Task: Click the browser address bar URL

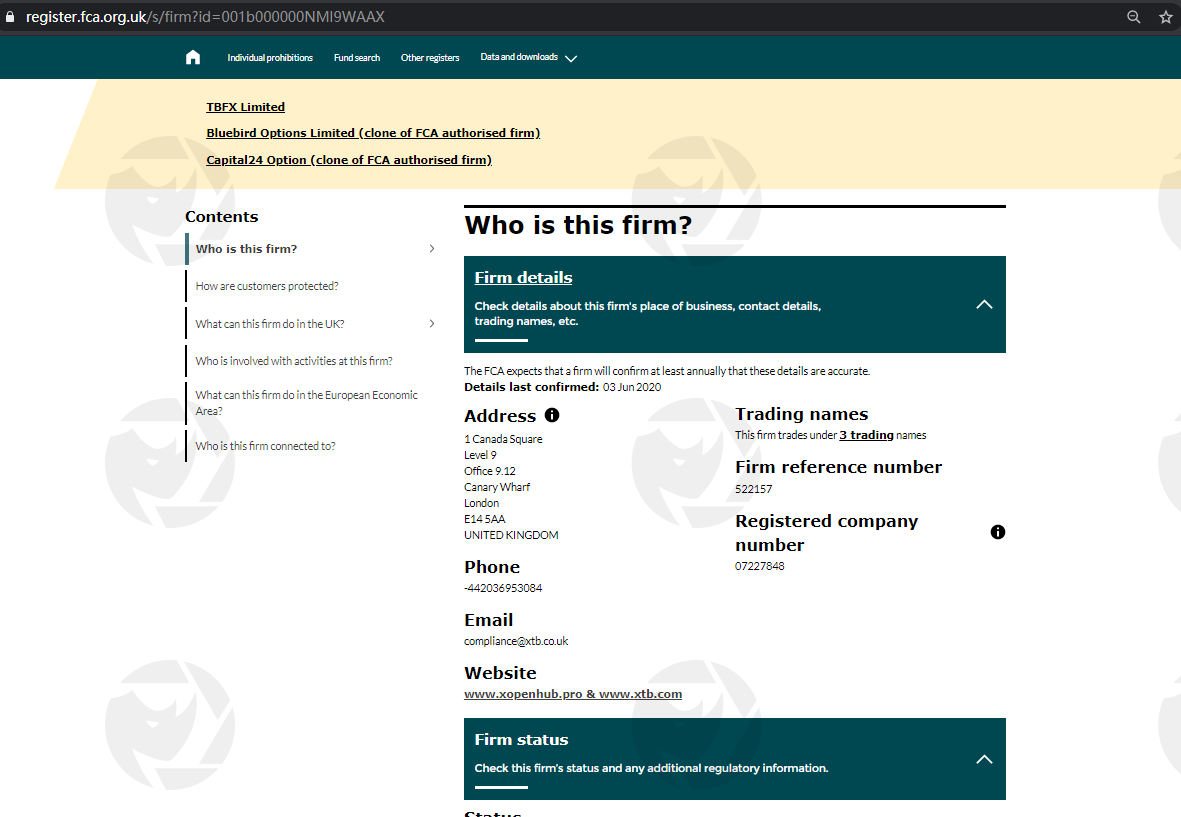Action: pos(205,17)
